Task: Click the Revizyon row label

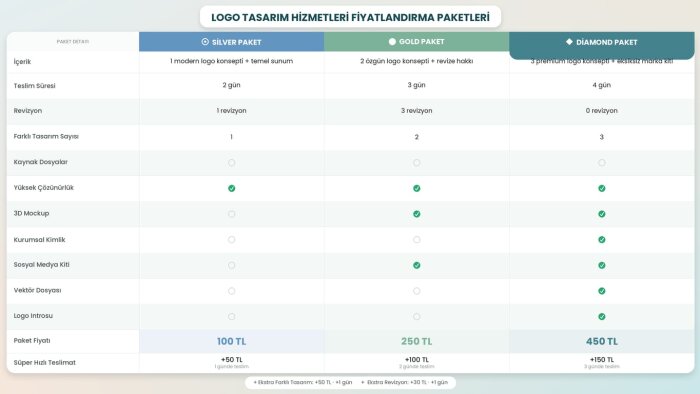Action: coord(28,111)
